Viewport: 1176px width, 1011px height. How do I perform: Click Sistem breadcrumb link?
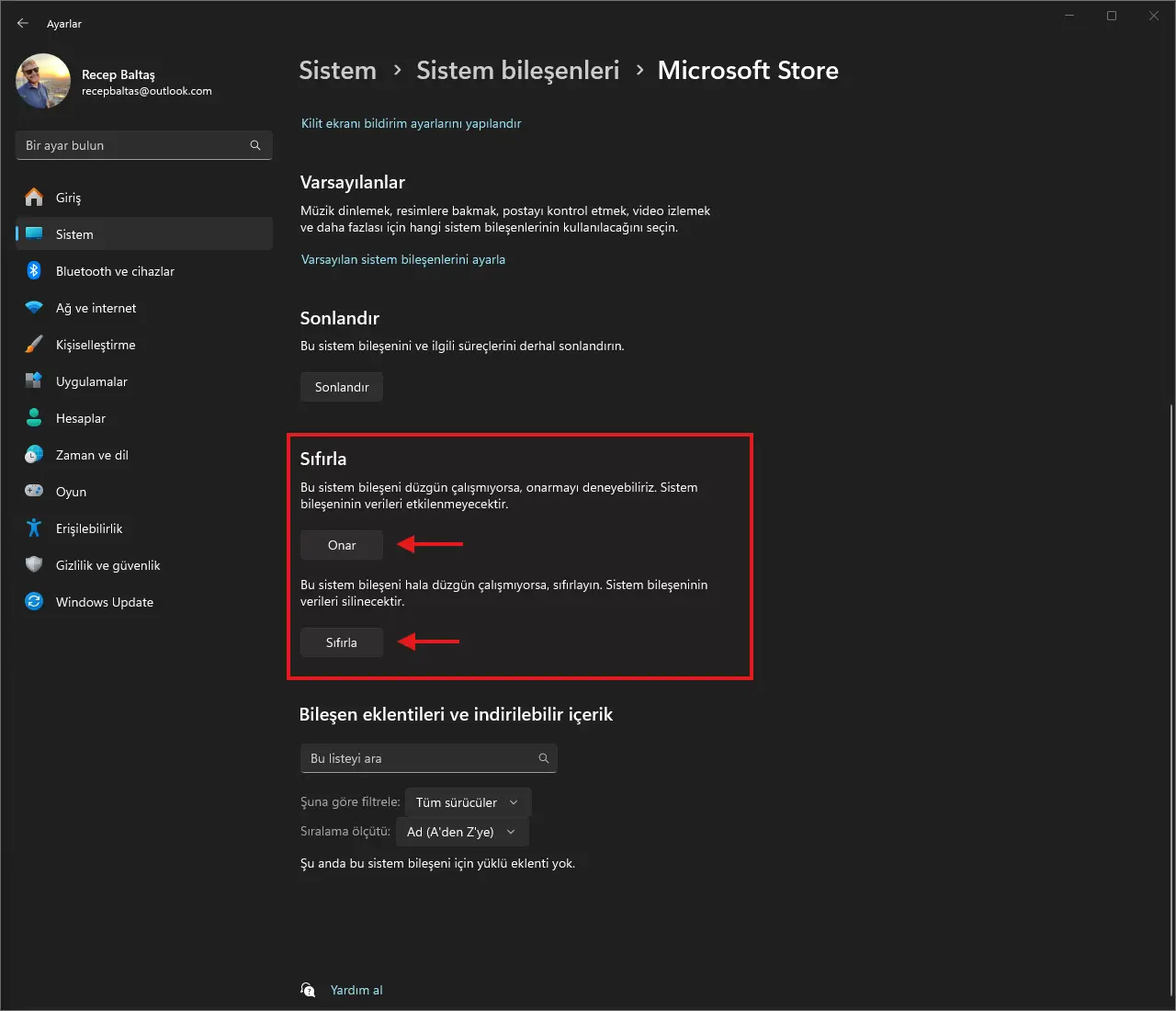(x=337, y=71)
